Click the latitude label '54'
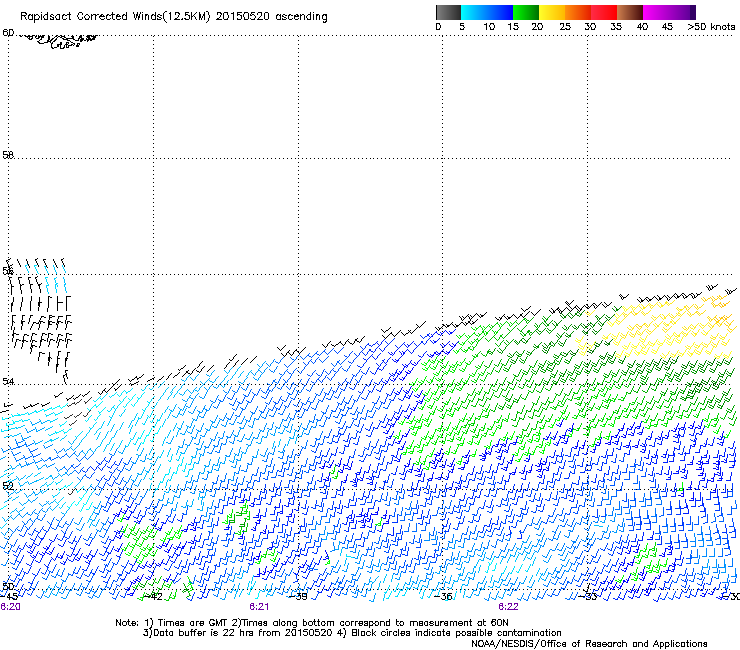 (8, 381)
